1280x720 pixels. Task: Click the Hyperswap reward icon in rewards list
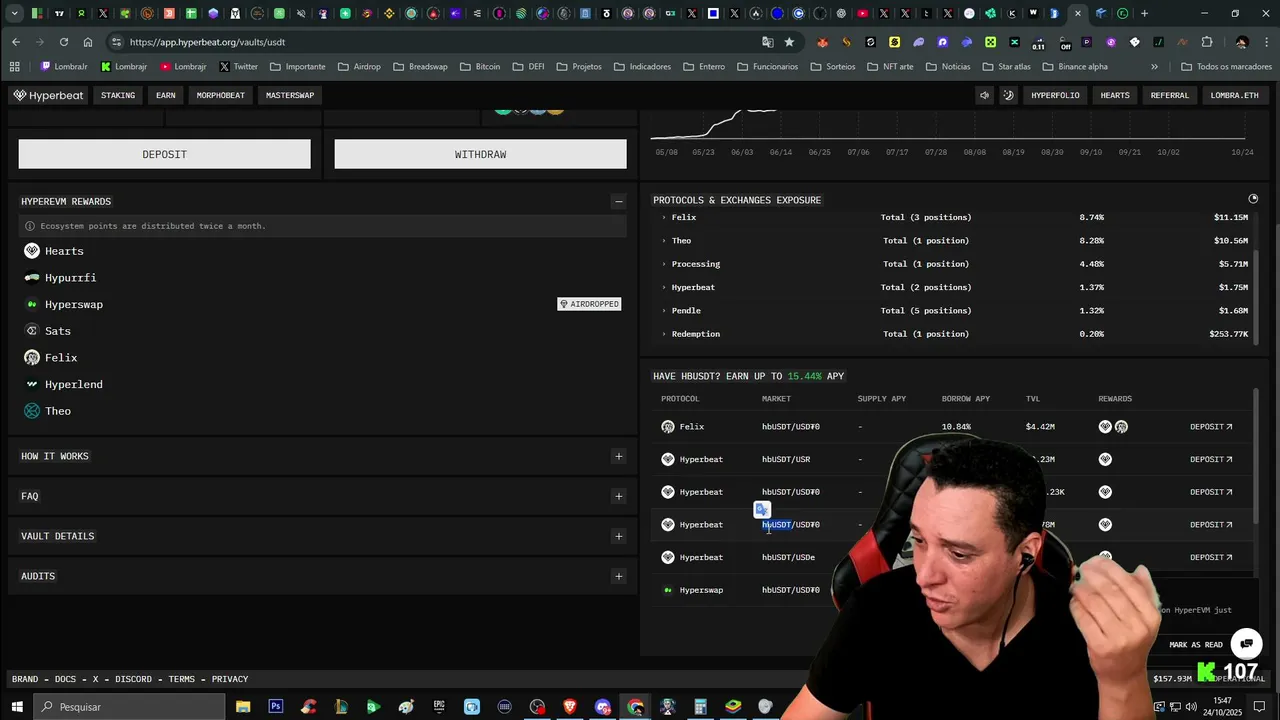point(32,304)
